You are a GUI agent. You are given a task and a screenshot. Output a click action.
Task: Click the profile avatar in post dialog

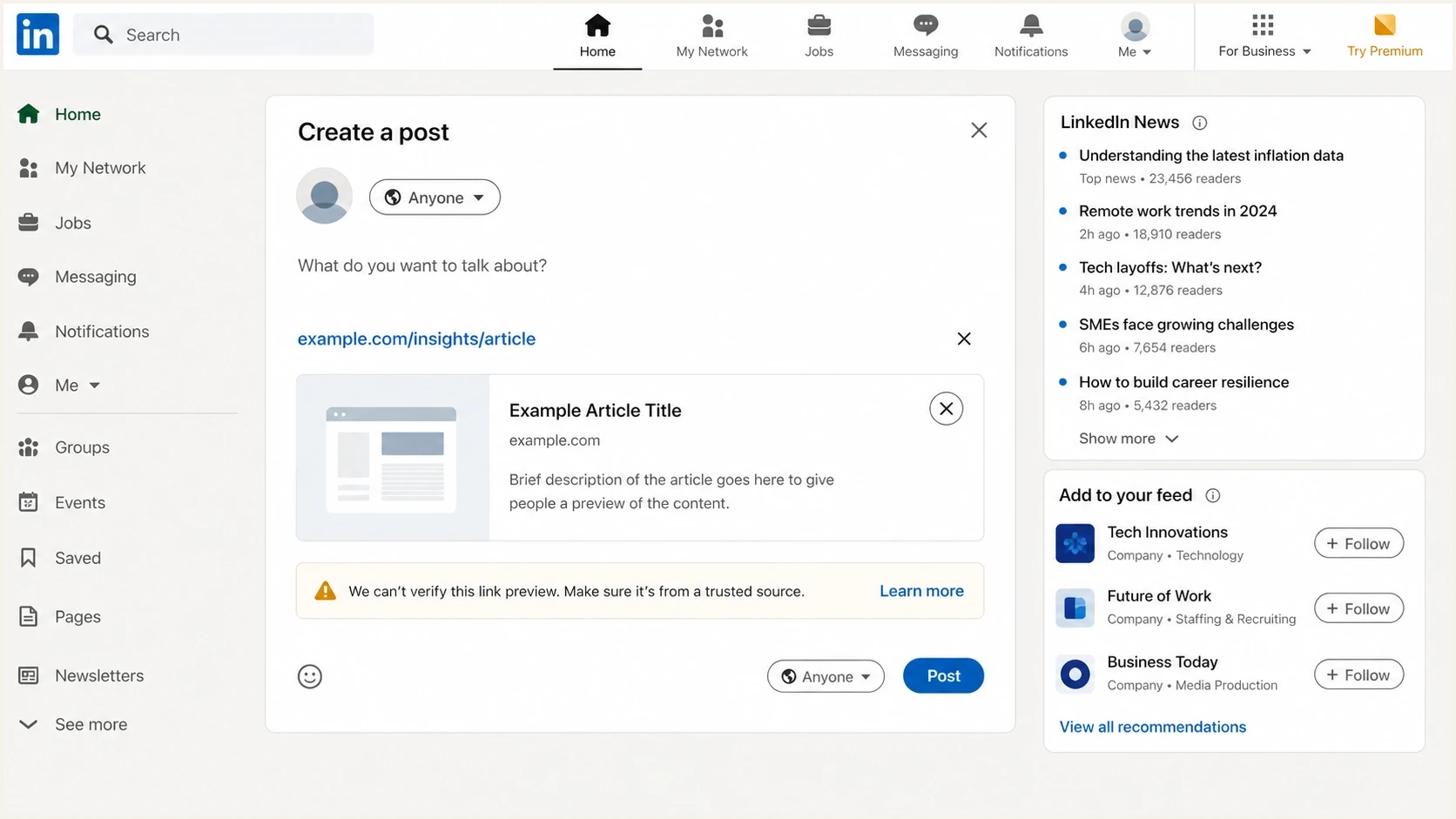(x=325, y=196)
